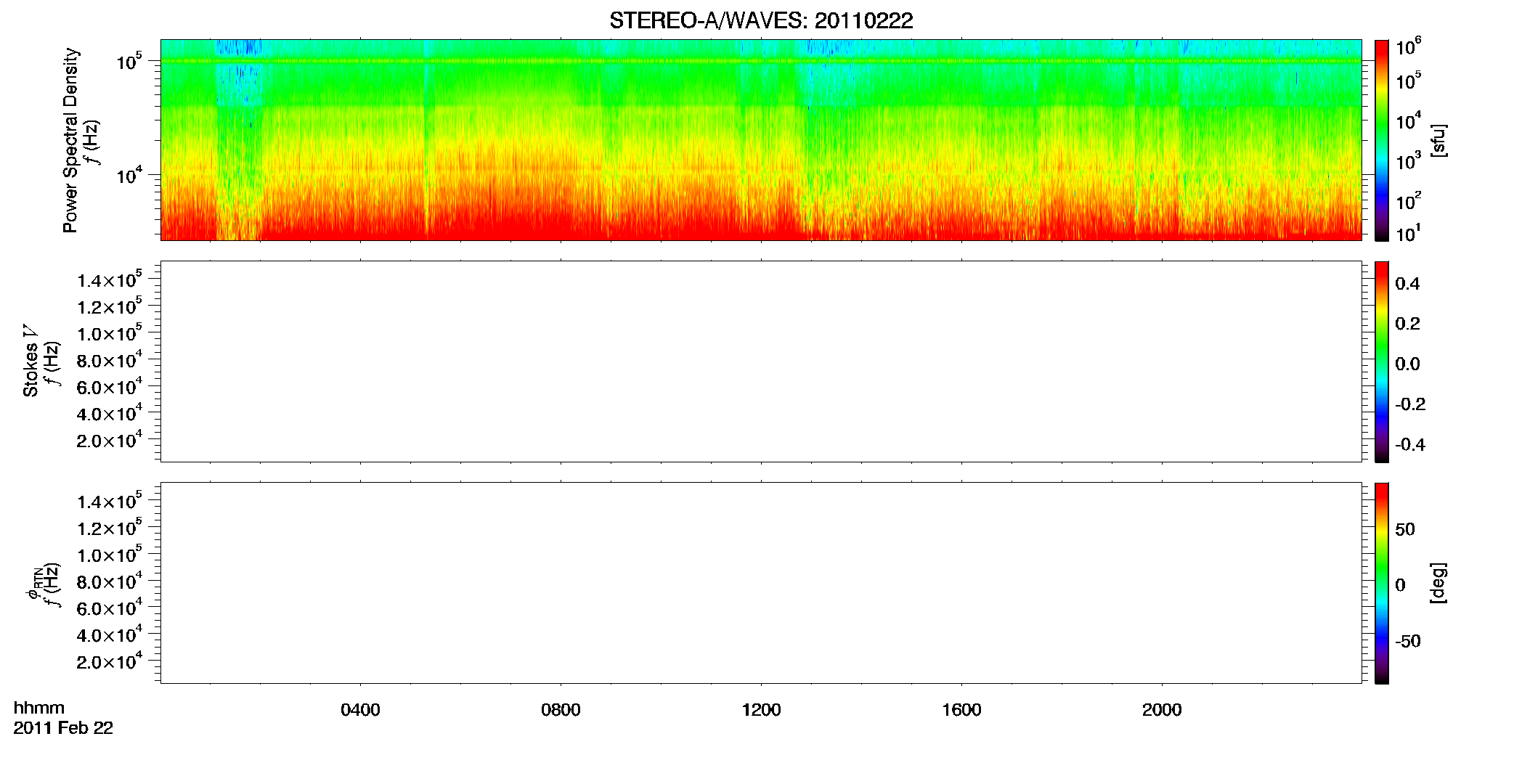Click the [deg] unit label
1522x784 pixels.
coord(1438,583)
